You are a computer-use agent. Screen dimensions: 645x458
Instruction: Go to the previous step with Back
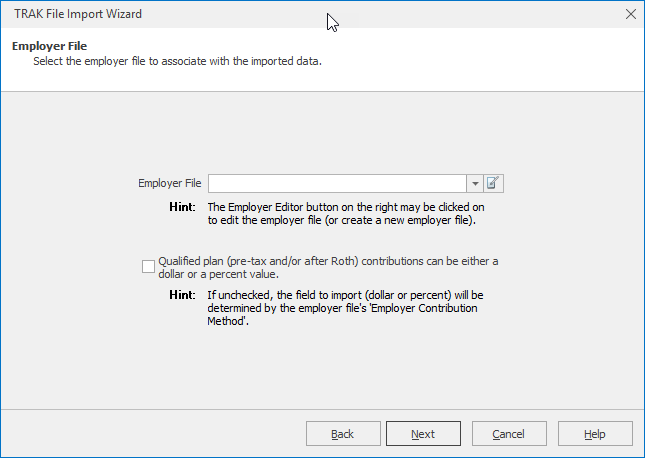point(342,434)
